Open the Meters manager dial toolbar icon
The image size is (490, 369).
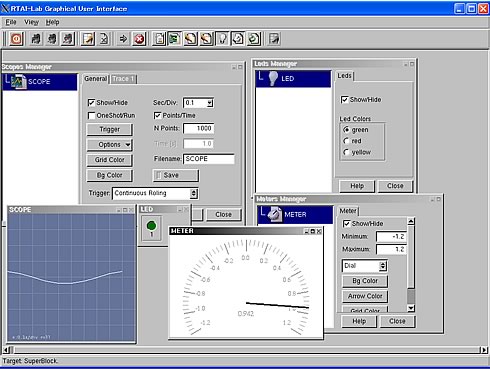tap(238, 39)
